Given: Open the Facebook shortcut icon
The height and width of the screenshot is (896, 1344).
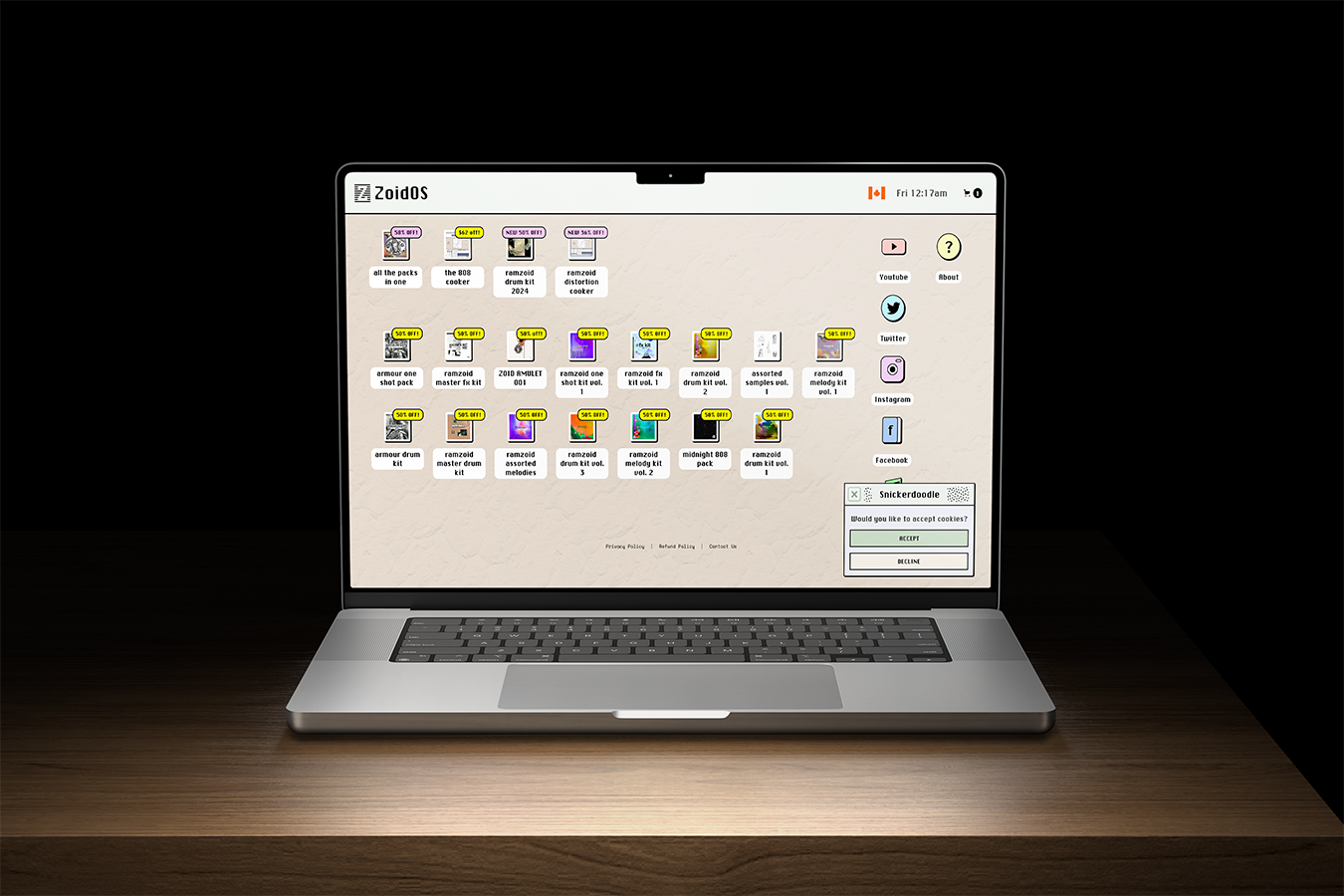Looking at the screenshot, I should point(892,430).
